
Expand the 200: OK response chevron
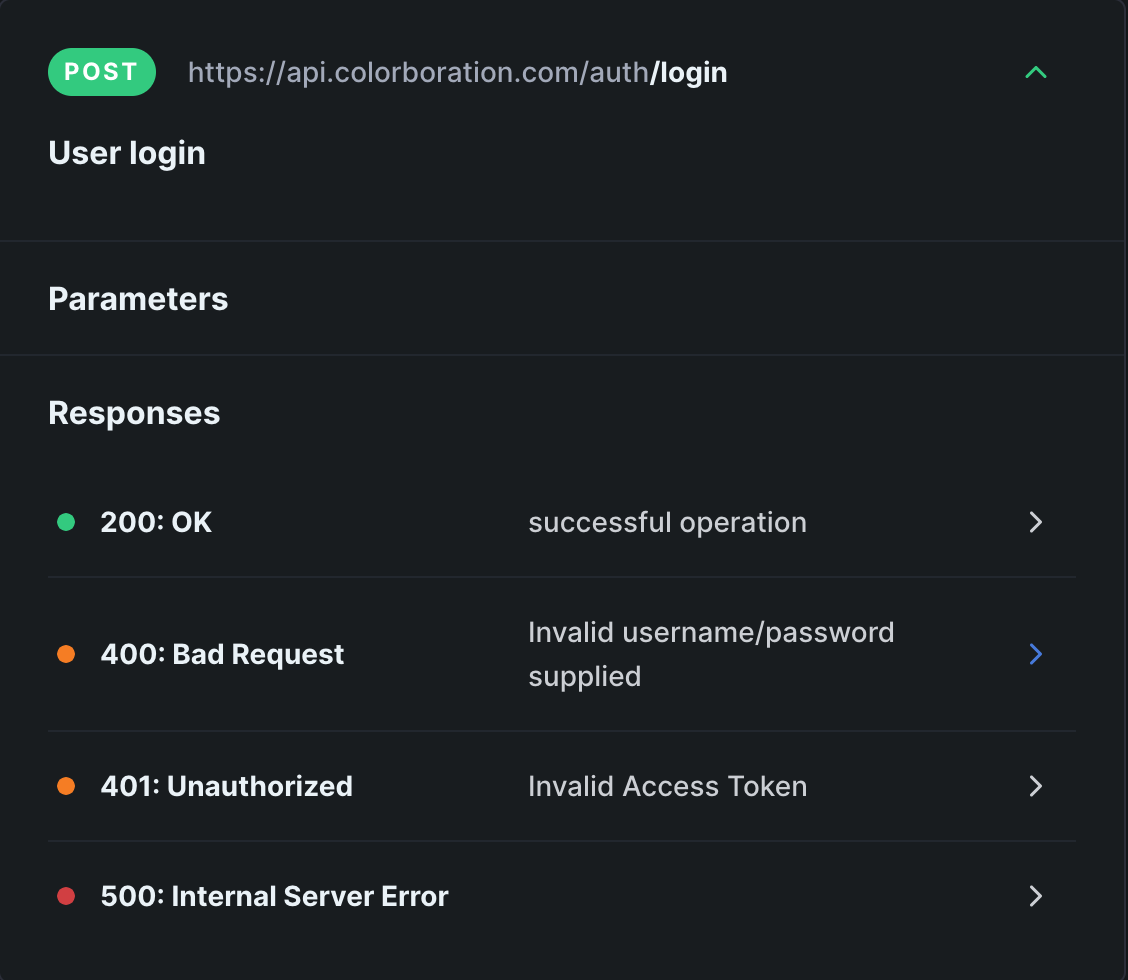tap(1035, 522)
